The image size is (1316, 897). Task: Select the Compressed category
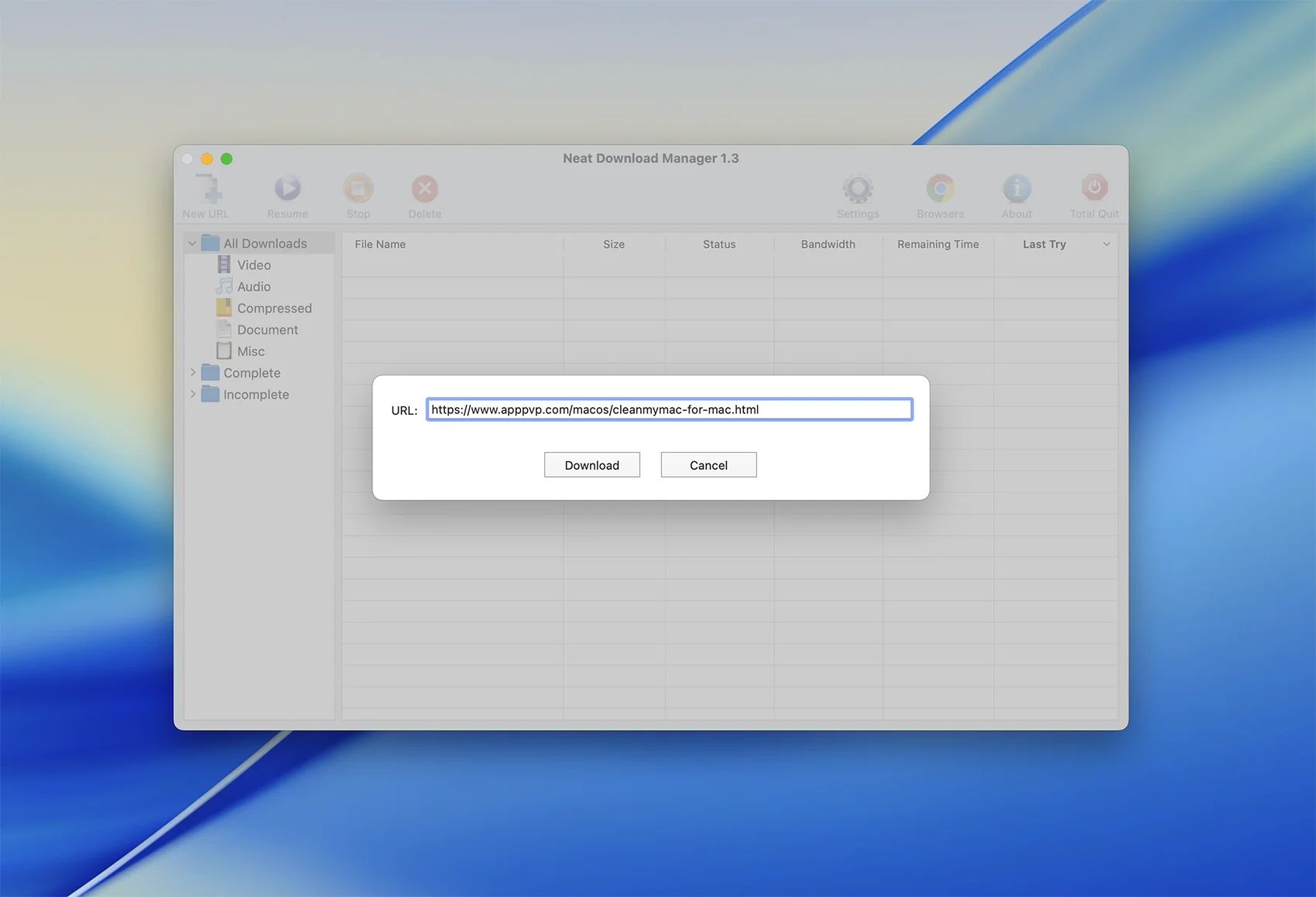273,309
